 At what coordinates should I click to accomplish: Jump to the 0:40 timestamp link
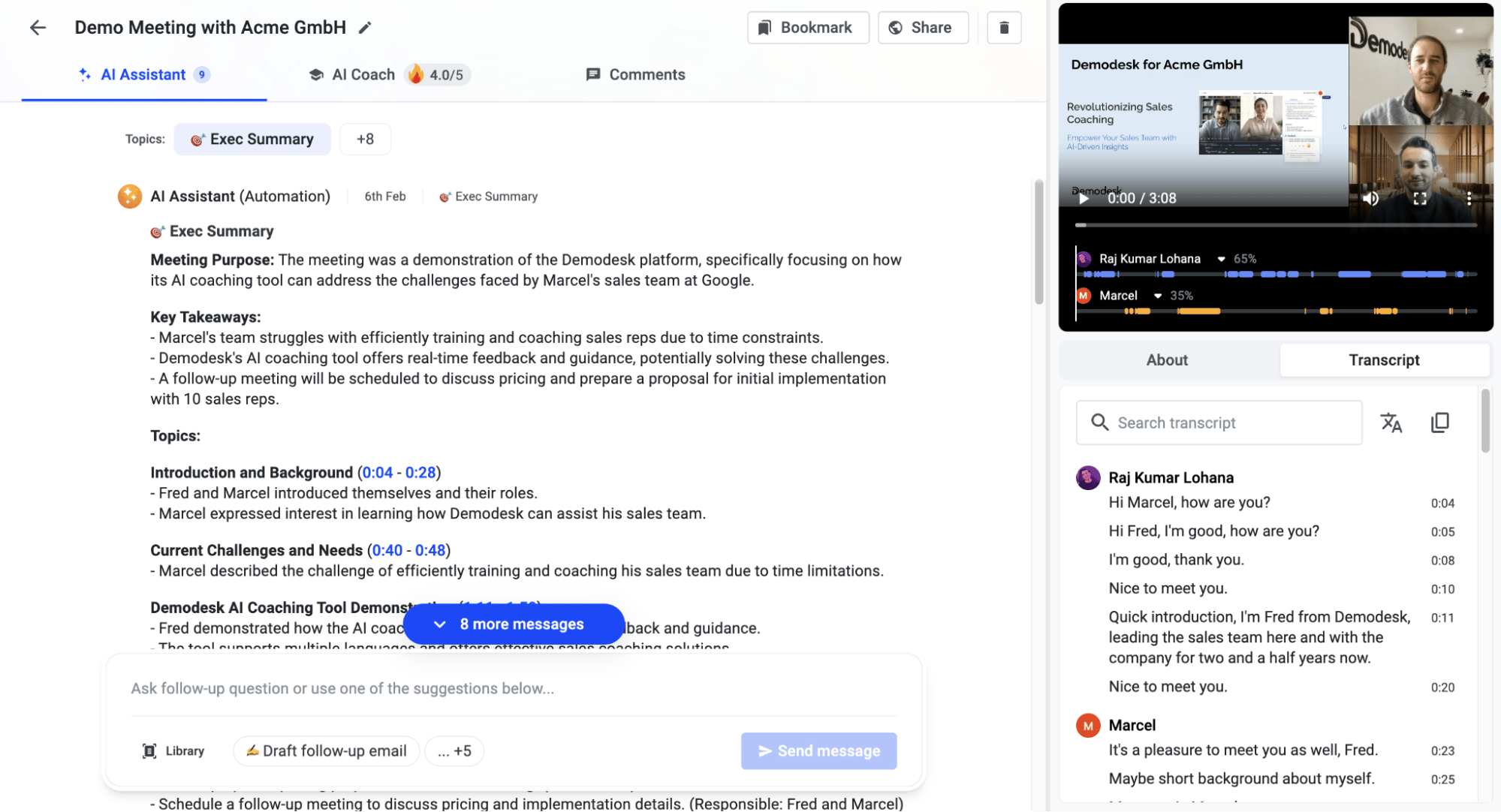387,550
